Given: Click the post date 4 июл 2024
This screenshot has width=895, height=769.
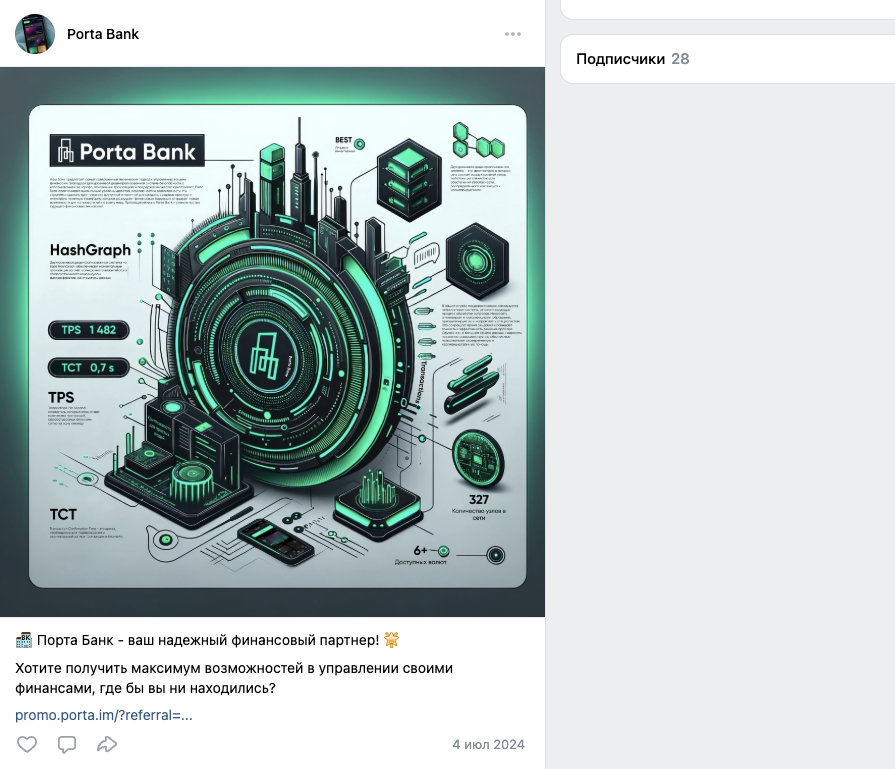Looking at the screenshot, I should pos(489,744).
